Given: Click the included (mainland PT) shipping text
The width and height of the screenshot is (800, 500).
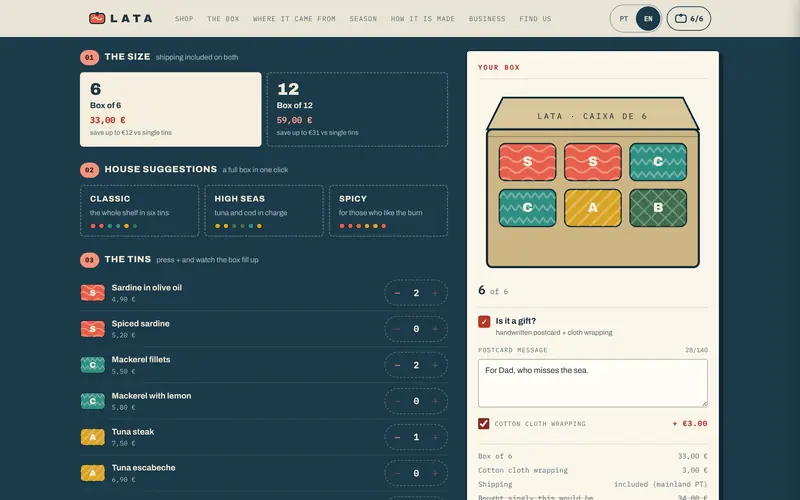Looking at the screenshot, I should [661, 484].
